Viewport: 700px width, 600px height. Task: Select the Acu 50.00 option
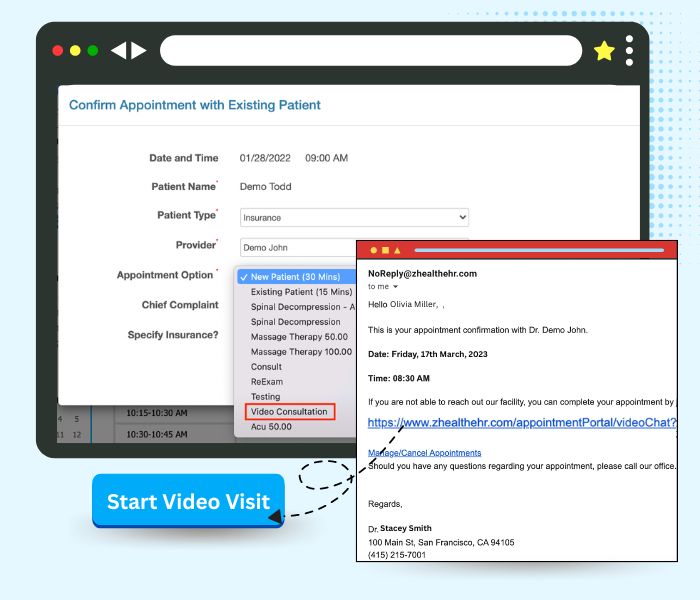(271, 427)
